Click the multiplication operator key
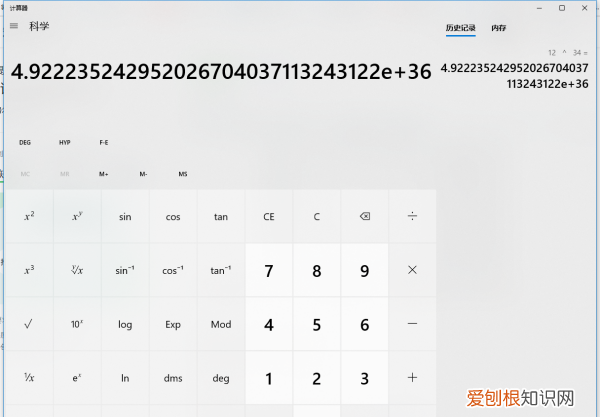Viewport: 600px width, 417px height. (x=412, y=270)
